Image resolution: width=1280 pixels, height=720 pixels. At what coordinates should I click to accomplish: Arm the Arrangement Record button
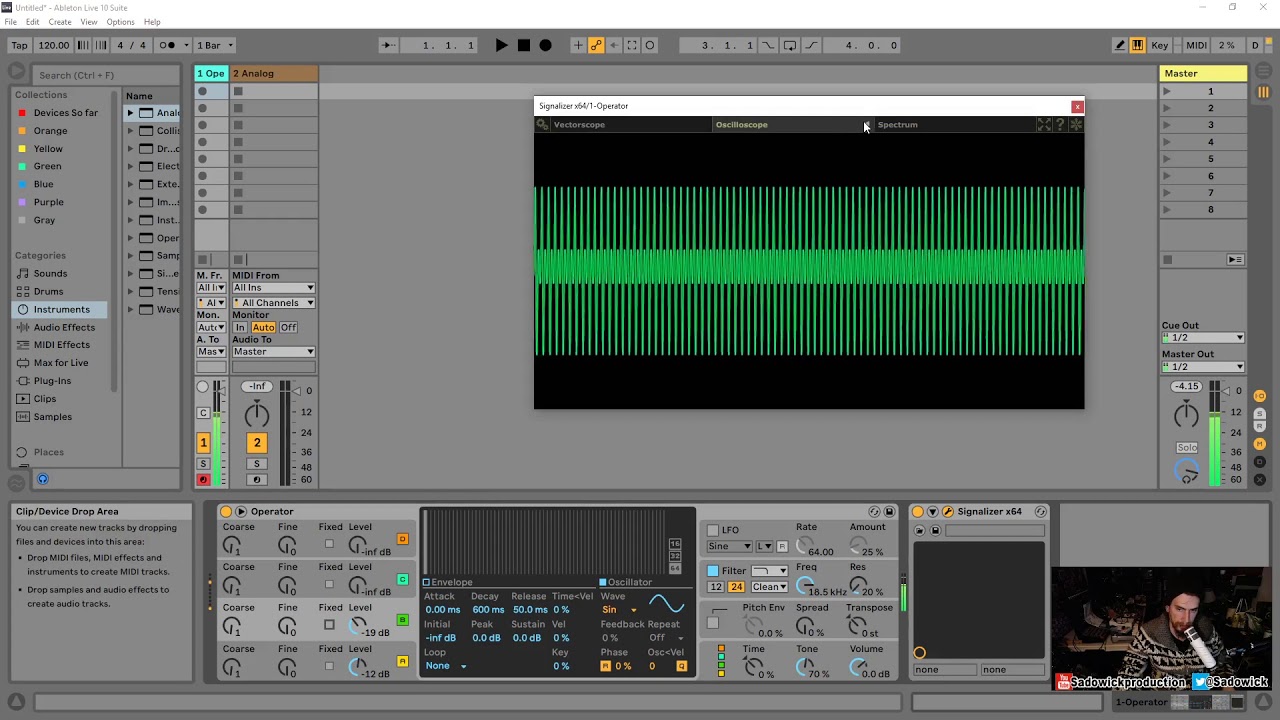point(545,45)
